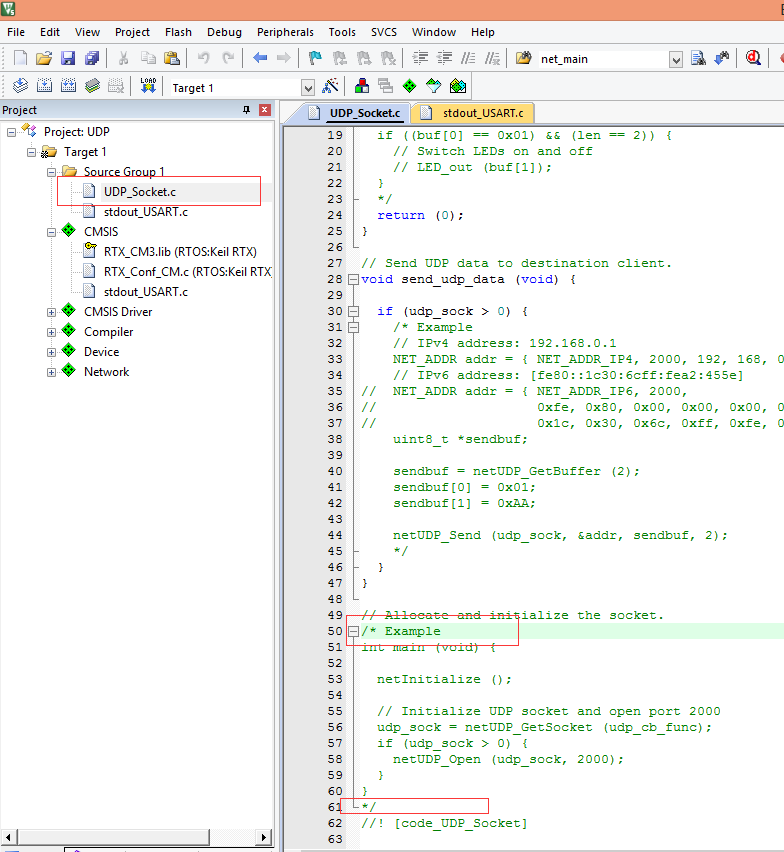Navigate backwards with the blue left arrow
This screenshot has height=852, width=784.
tap(260, 58)
